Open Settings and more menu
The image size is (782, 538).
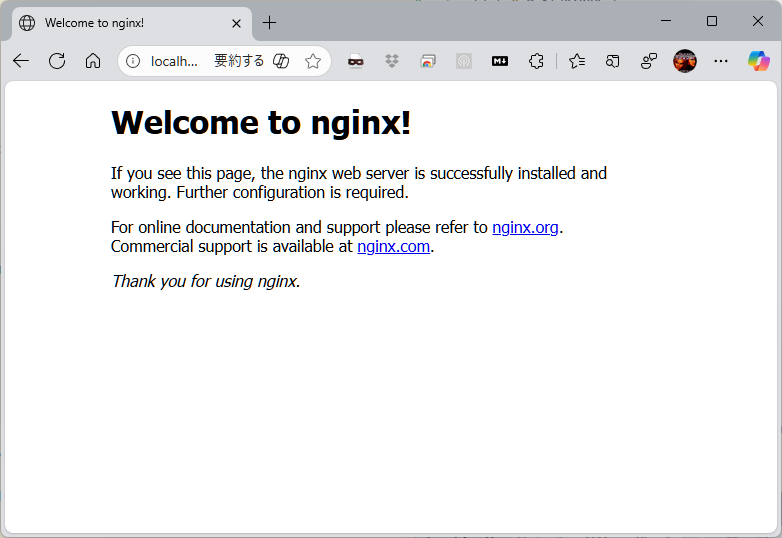[x=721, y=61]
